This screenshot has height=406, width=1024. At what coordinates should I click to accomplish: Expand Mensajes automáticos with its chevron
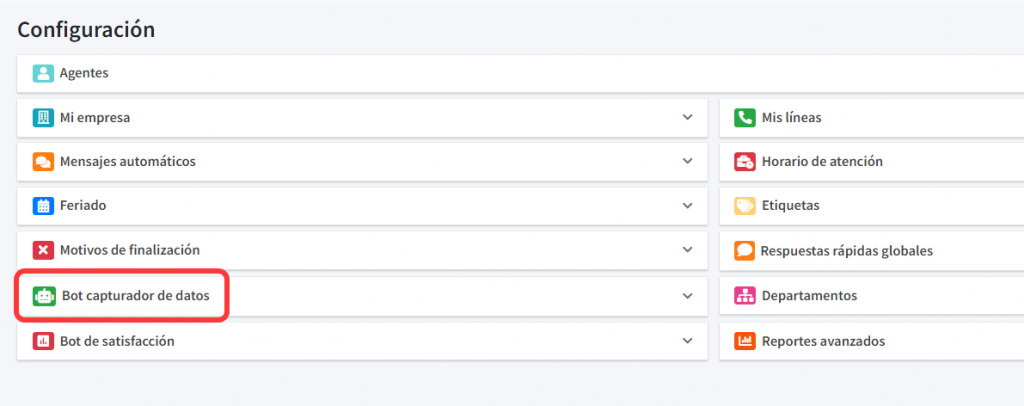coord(687,162)
